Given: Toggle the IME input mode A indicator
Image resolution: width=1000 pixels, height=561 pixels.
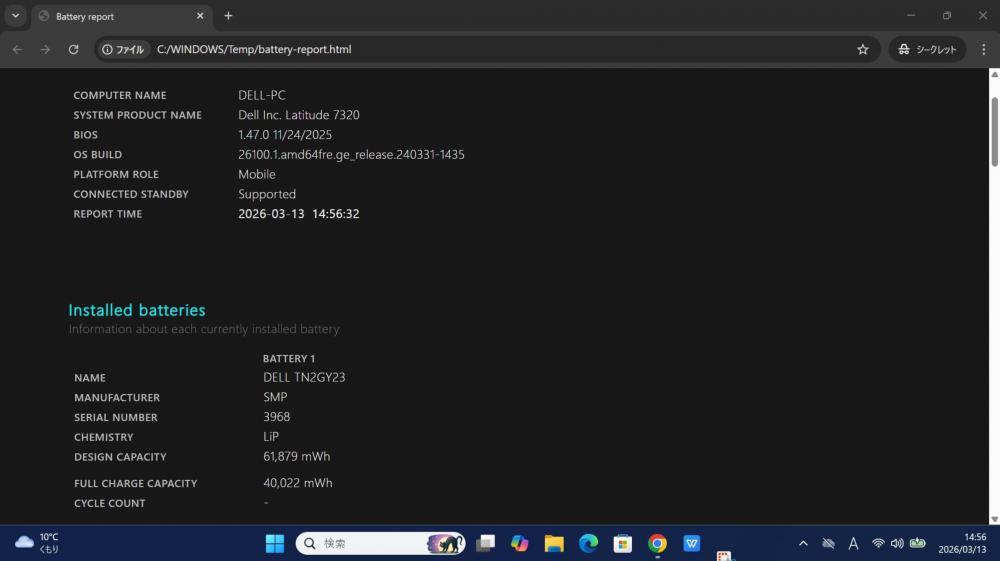Looking at the screenshot, I should pyautogui.click(x=853, y=543).
